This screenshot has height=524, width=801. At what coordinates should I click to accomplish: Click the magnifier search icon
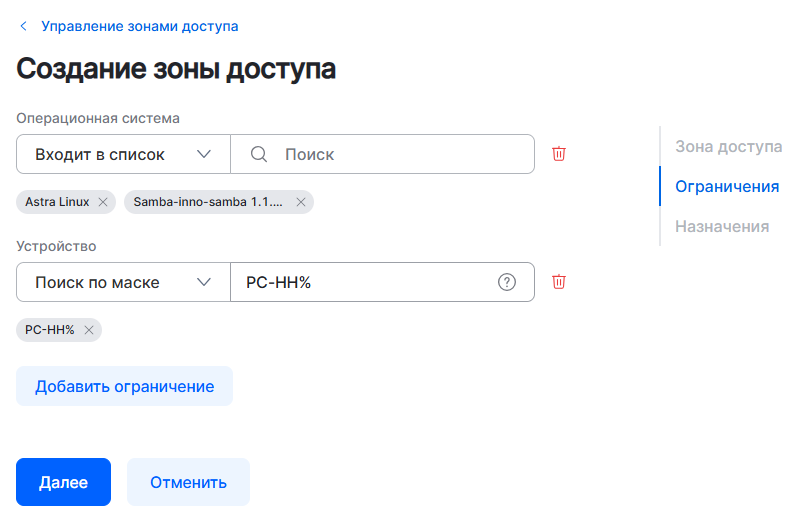click(x=258, y=154)
